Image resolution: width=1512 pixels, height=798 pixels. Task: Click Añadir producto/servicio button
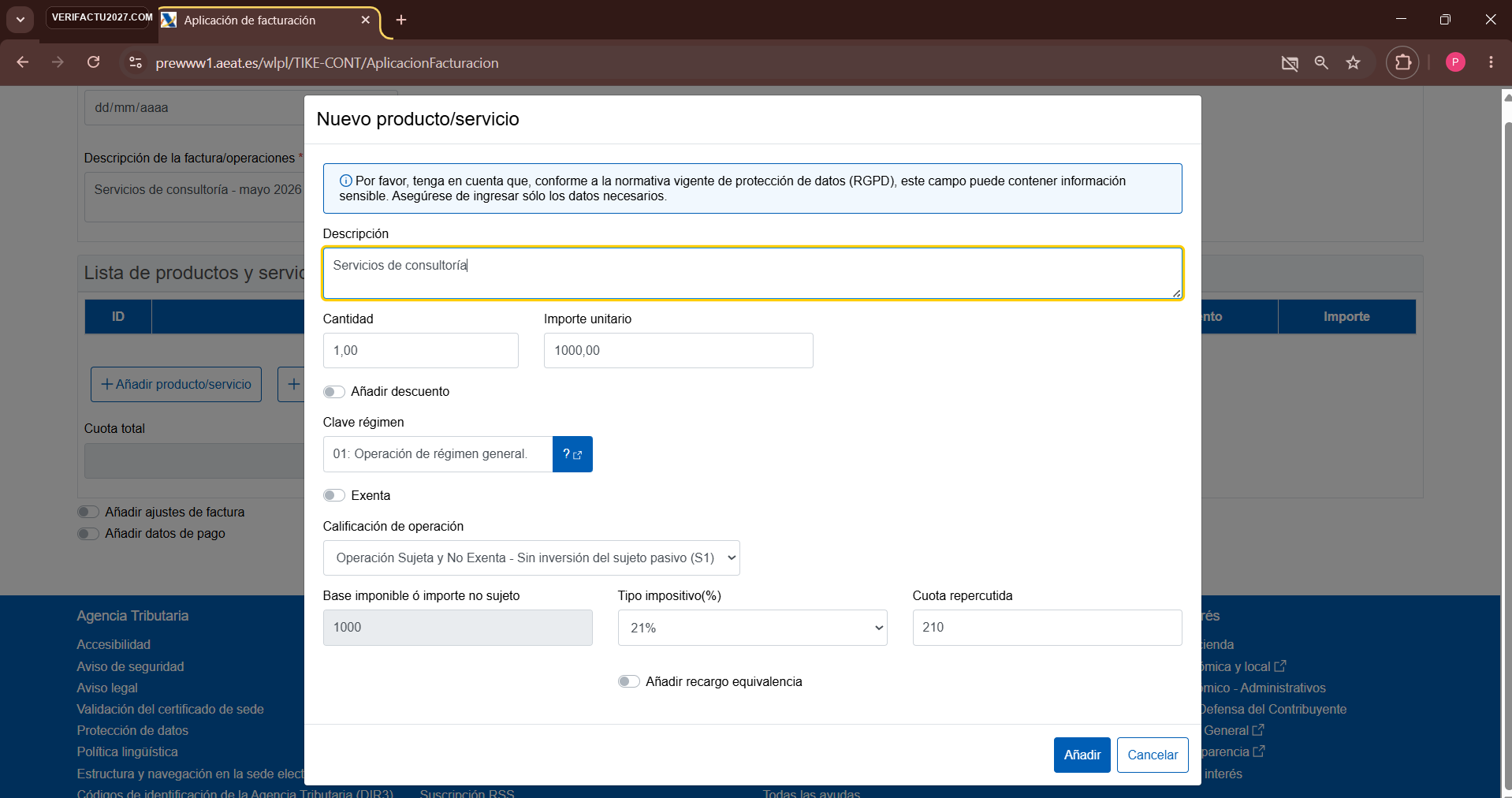[176, 385]
